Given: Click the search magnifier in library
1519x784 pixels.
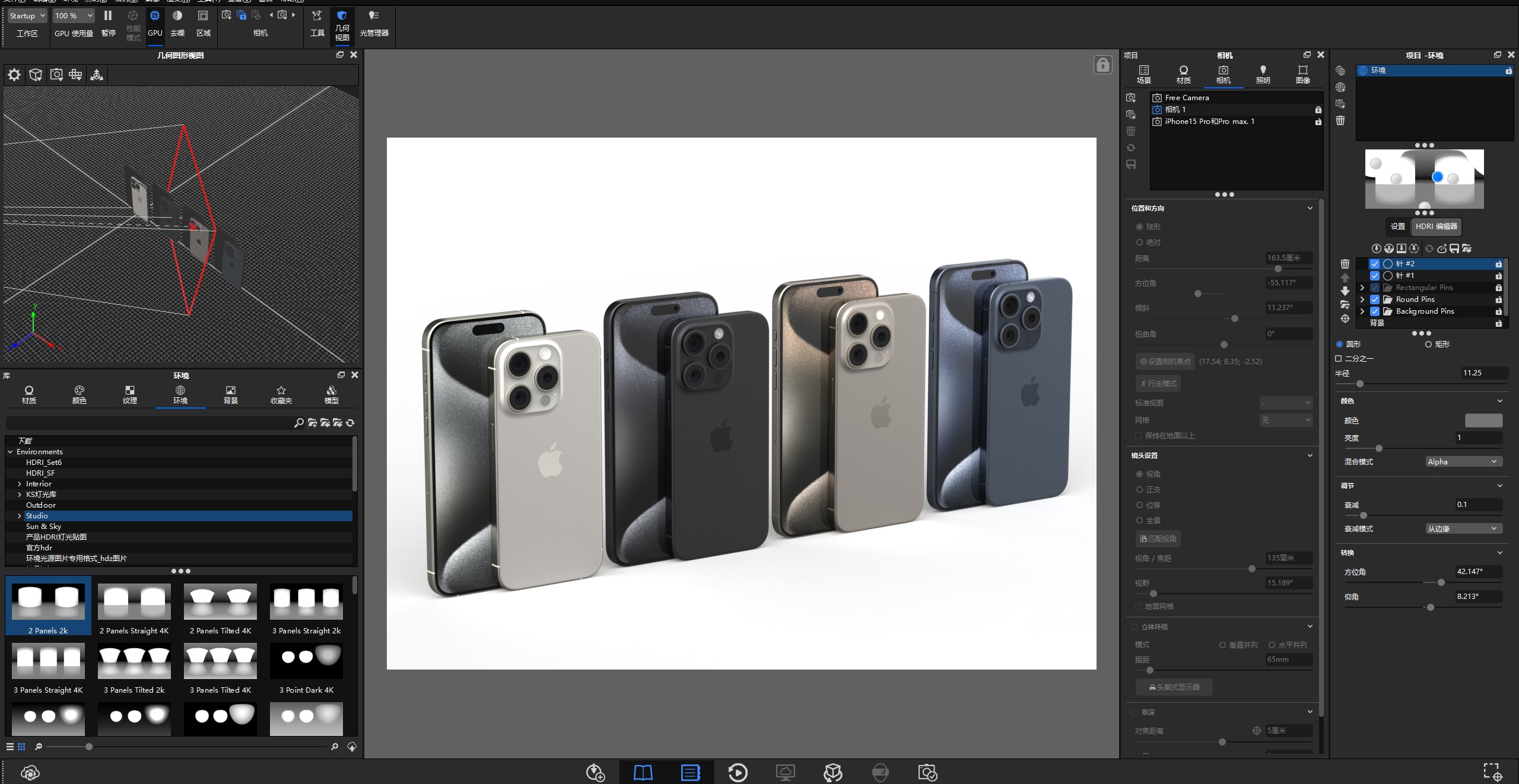Looking at the screenshot, I should coord(298,423).
